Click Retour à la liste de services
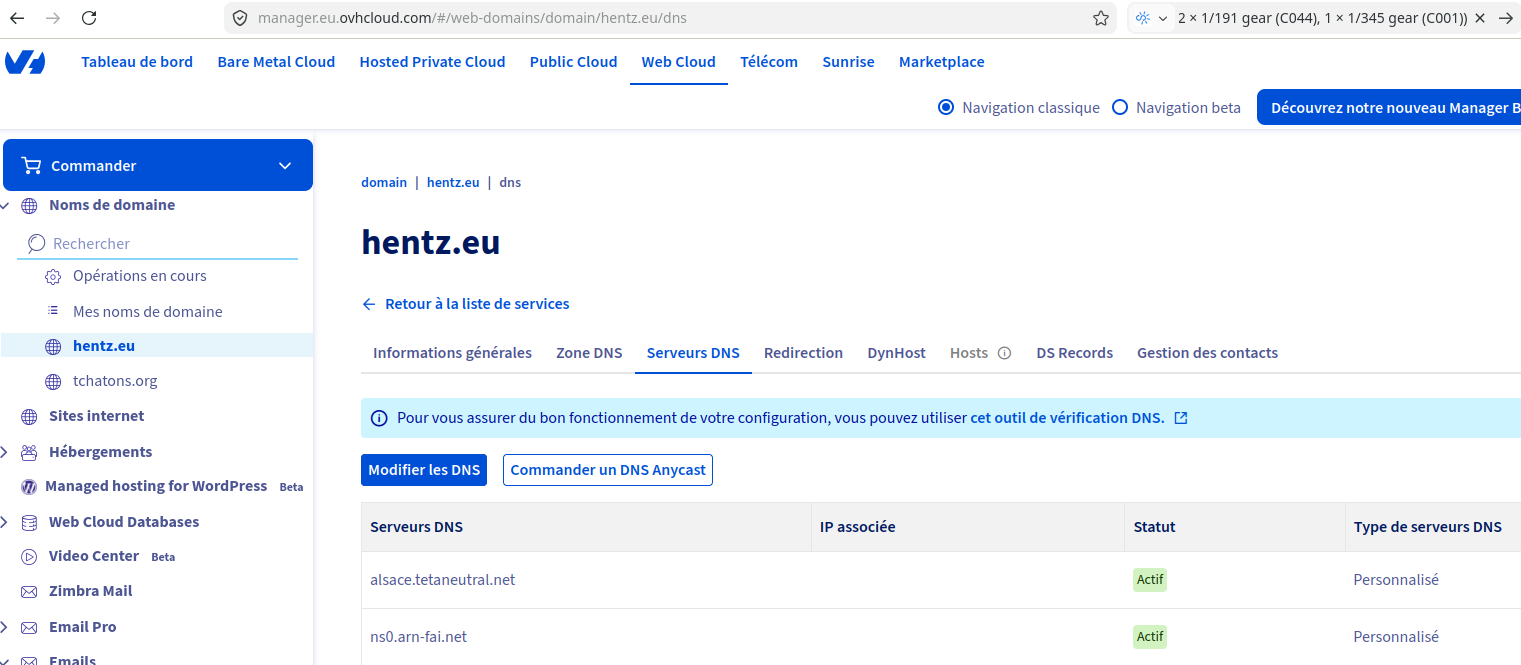The height and width of the screenshot is (665, 1521). (x=477, y=304)
